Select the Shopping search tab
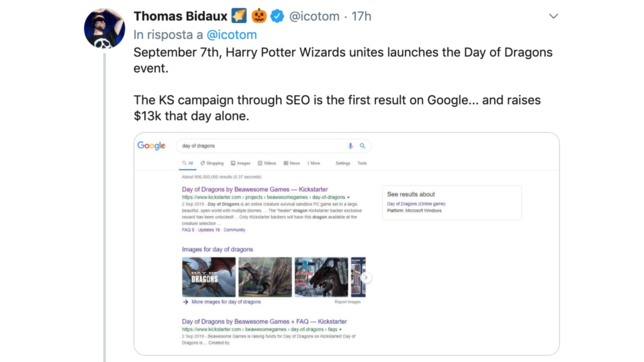 coord(212,163)
